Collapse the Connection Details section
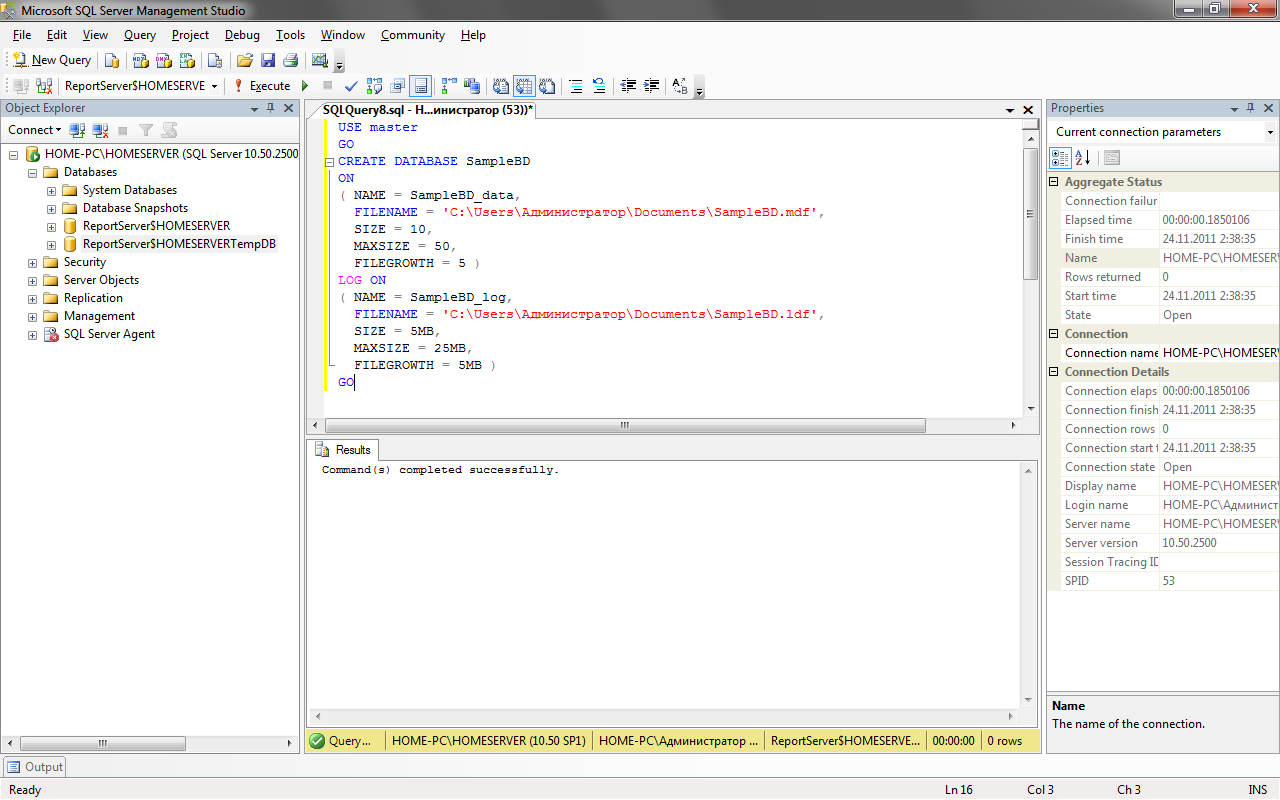 click(1054, 372)
